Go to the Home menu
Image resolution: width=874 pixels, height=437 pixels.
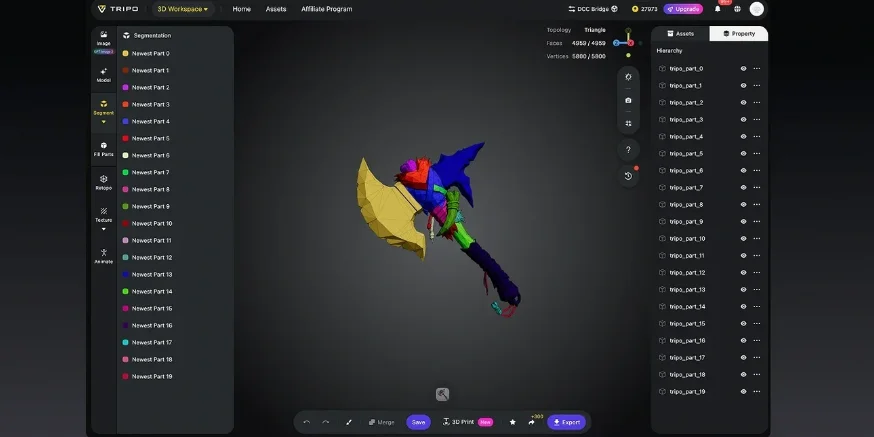coord(241,9)
